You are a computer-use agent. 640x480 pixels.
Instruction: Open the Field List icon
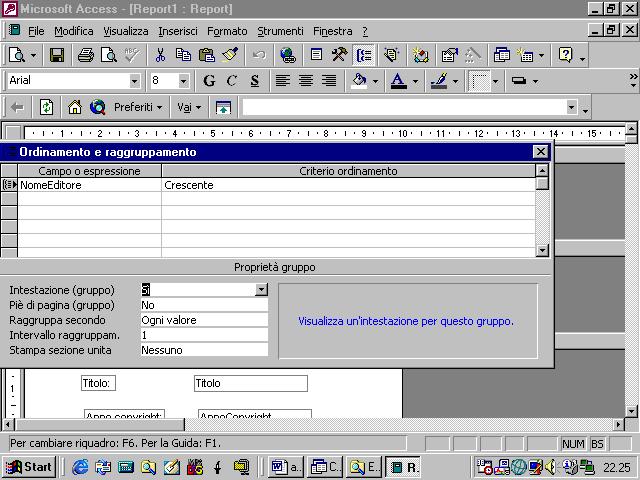point(316,55)
